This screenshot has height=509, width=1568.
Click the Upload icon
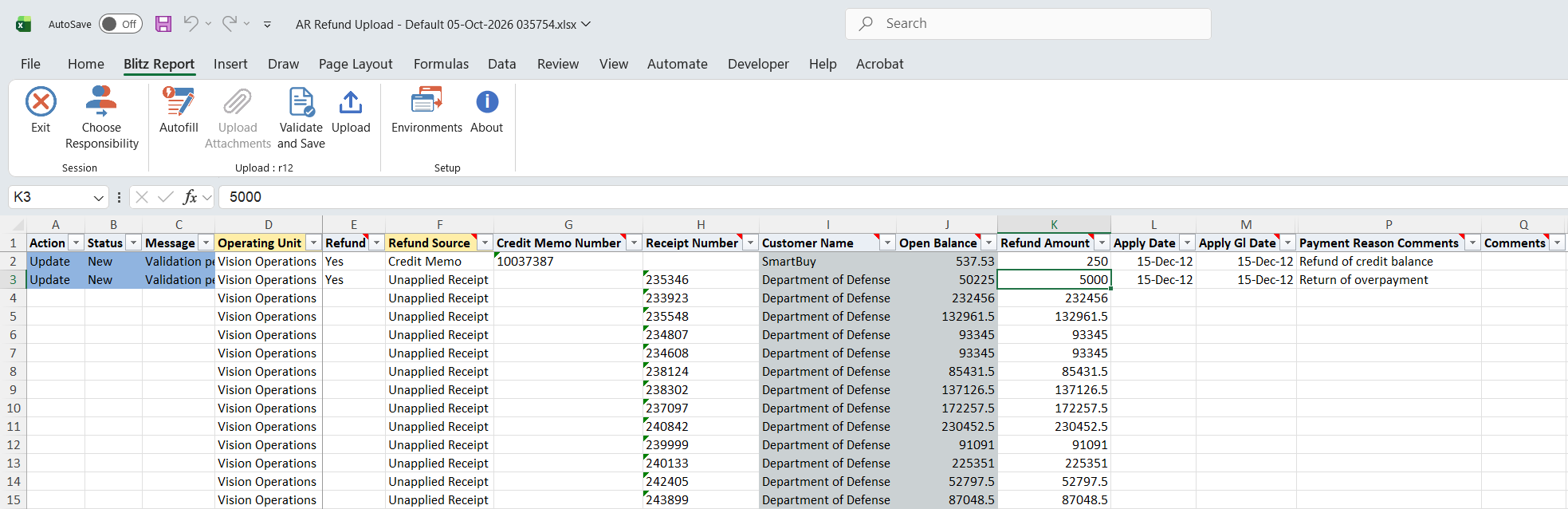coord(351,102)
